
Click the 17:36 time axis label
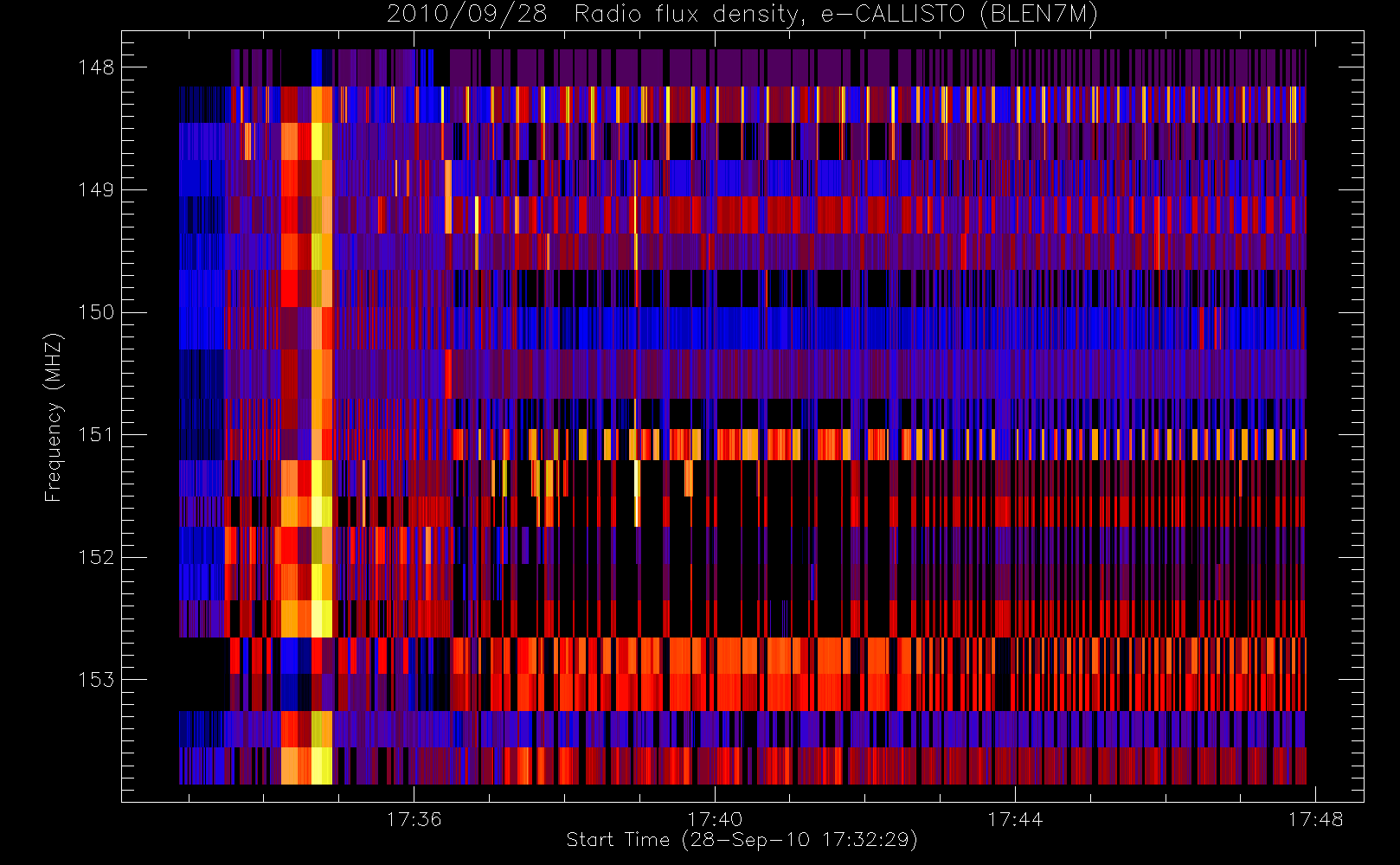click(414, 819)
